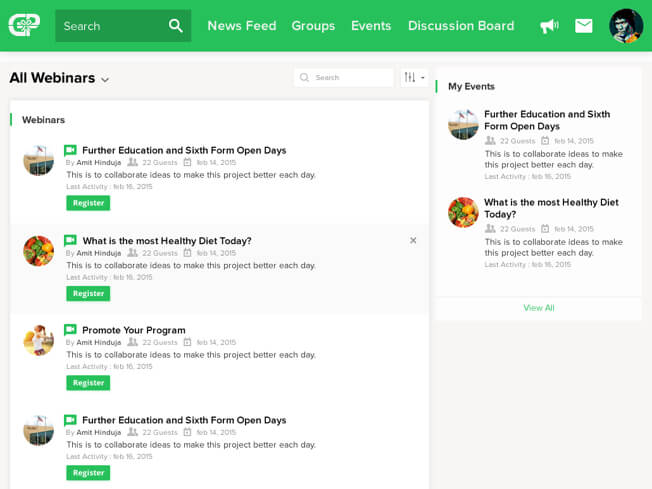Focus the header Search field
The height and width of the screenshot is (489, 652).
(123, 26)
